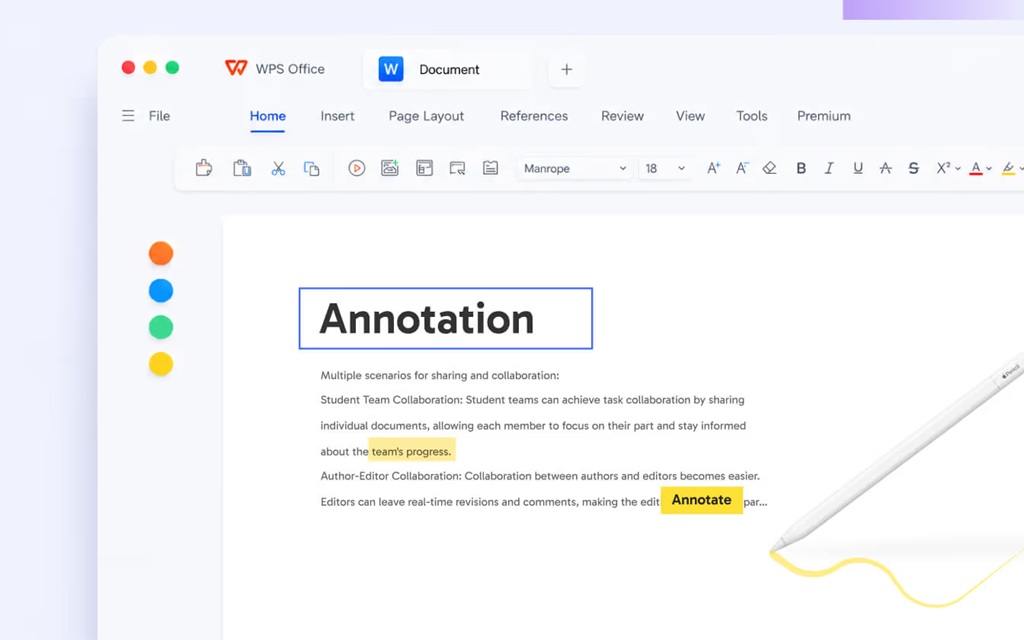Image resolution: width=1024 pixels, height=640 pixels.
Task: Click the yellow minimize window button
Action: coord(150,67)
